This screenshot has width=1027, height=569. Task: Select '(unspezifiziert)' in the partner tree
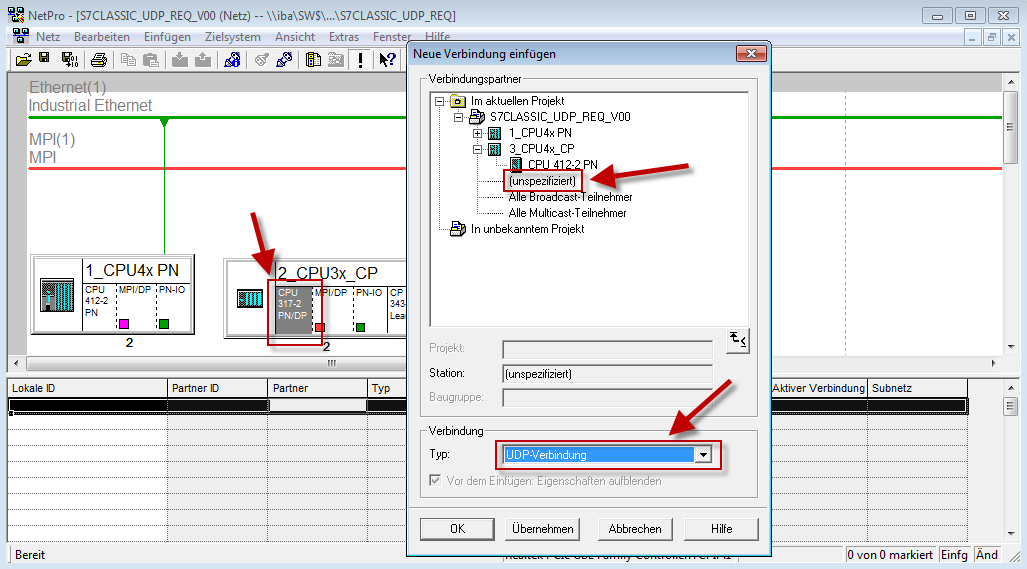[x=542, y=181]
